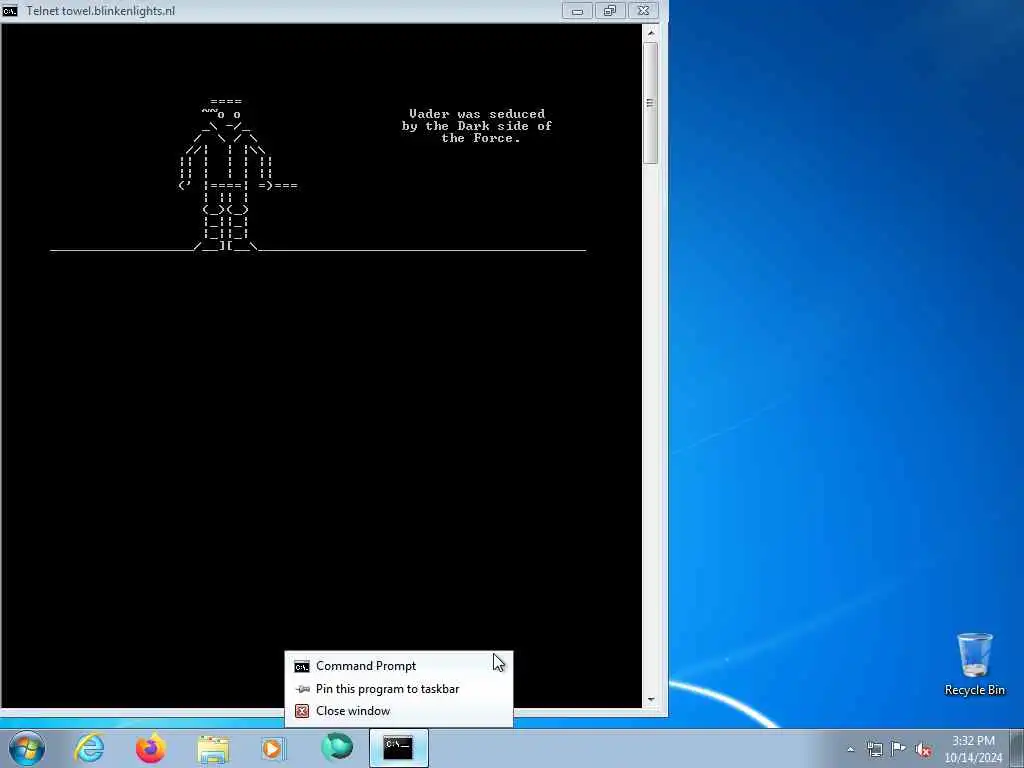
Task: Open Command Prompt from the jump list
Action: coord(398,666)
